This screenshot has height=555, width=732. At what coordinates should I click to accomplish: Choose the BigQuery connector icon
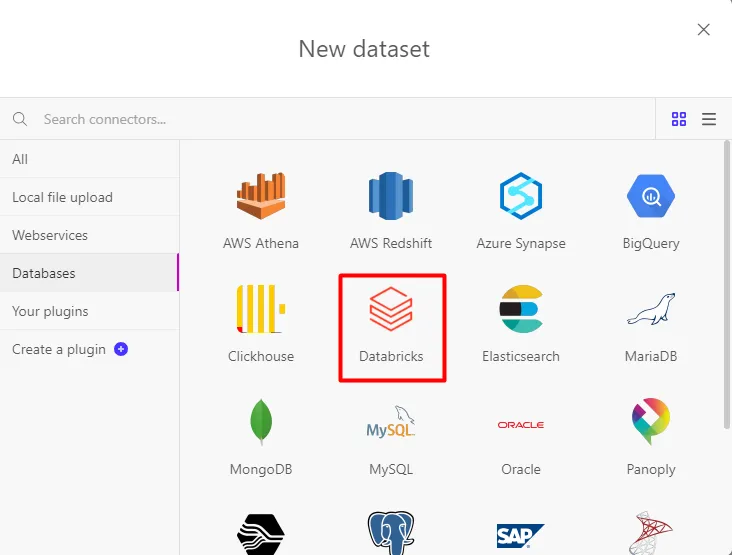point(651,196)
